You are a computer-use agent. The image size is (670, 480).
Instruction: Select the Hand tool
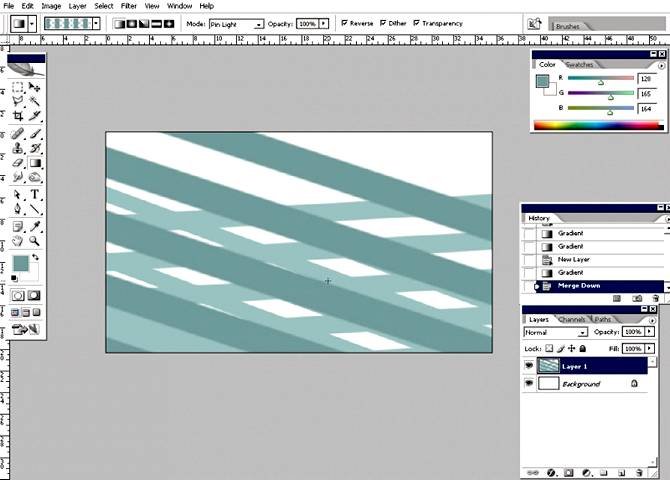tap(18, 241)
